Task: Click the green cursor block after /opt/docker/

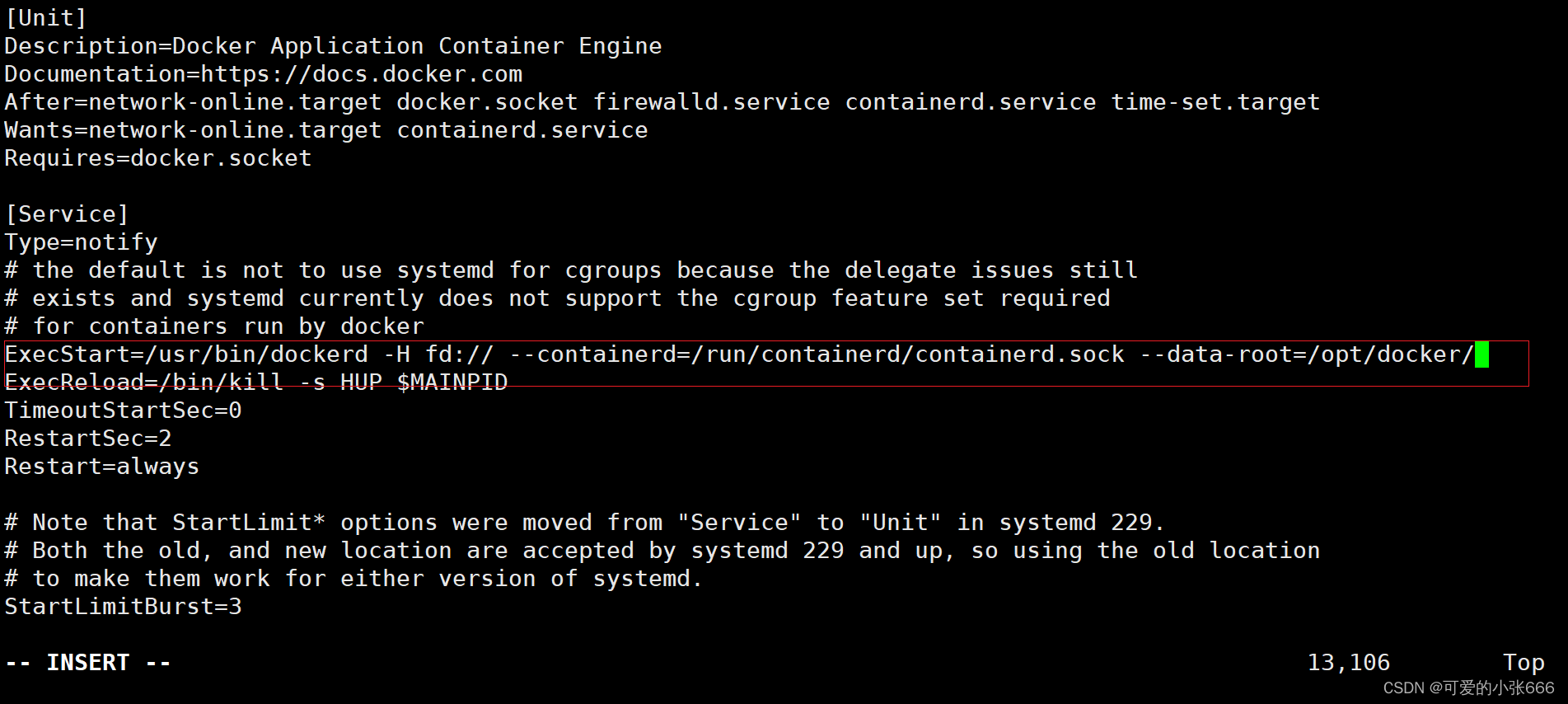Action: coord(1481,354)
